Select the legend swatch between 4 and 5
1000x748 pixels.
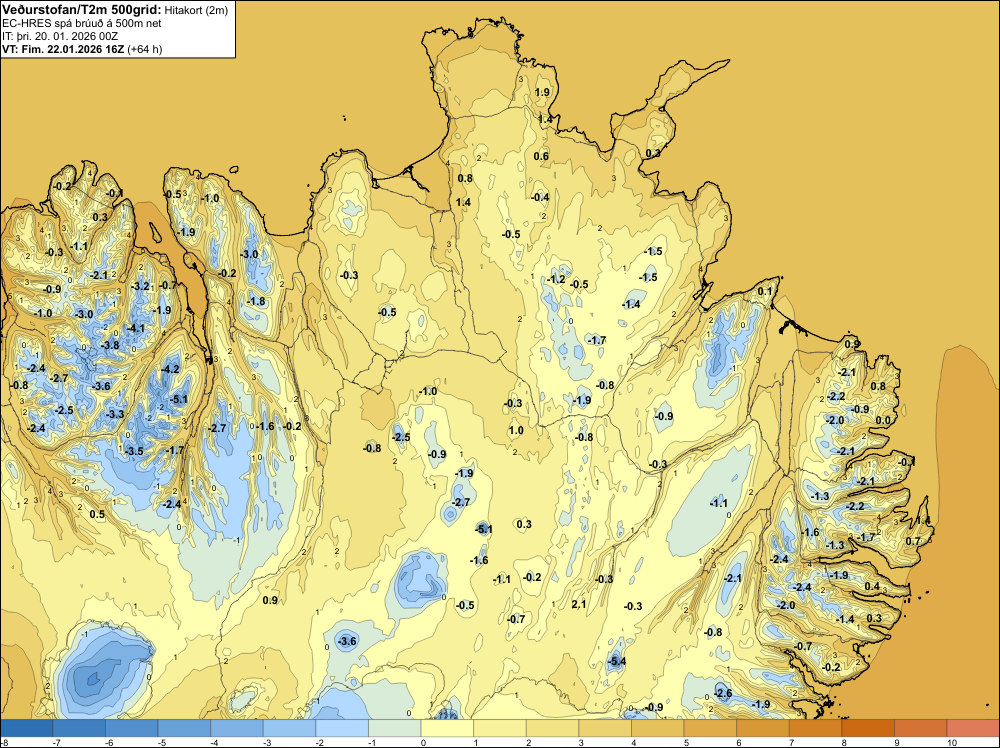point(658,728)
